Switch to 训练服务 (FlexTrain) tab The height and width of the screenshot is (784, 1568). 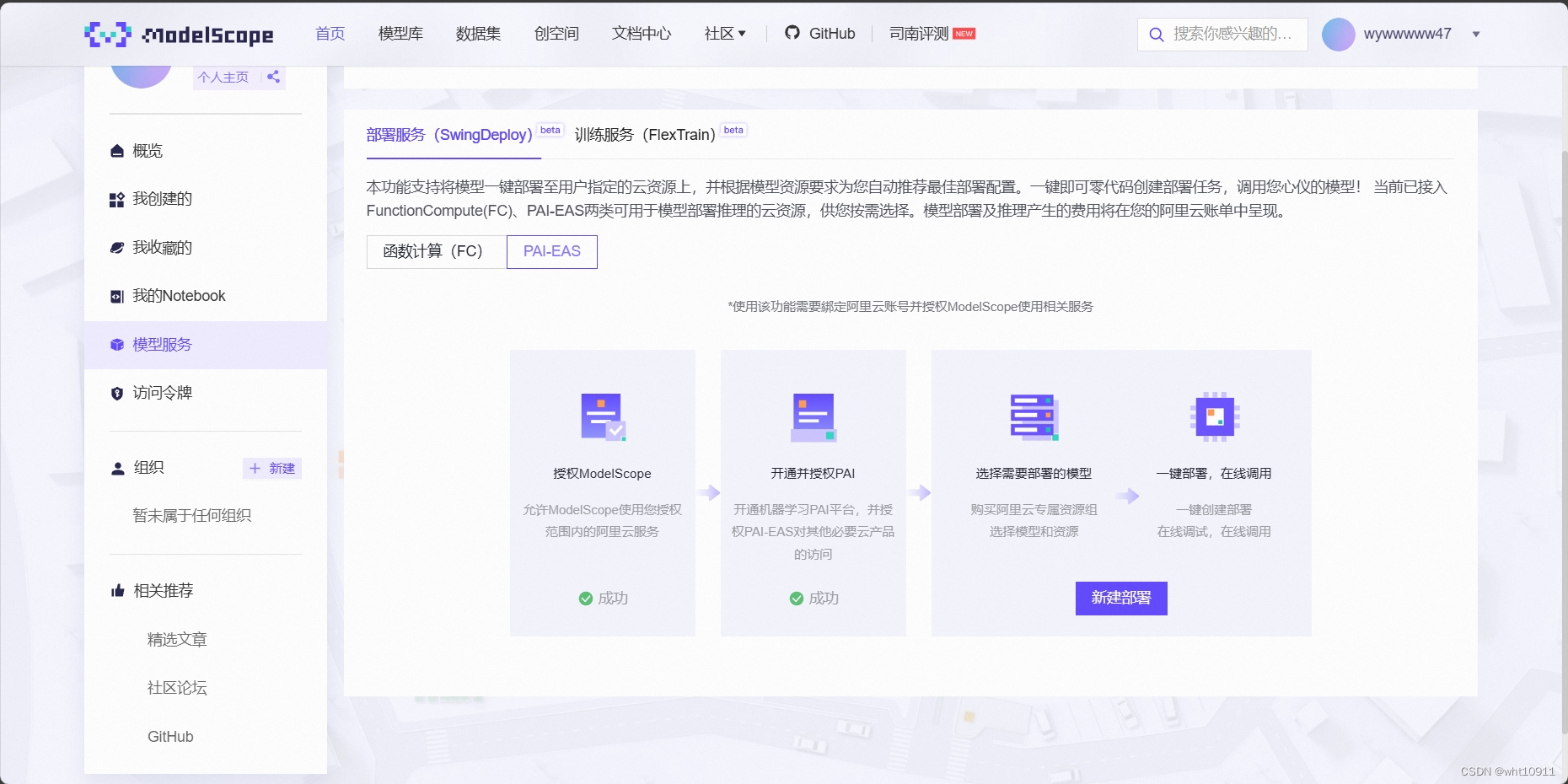[645, 135]
